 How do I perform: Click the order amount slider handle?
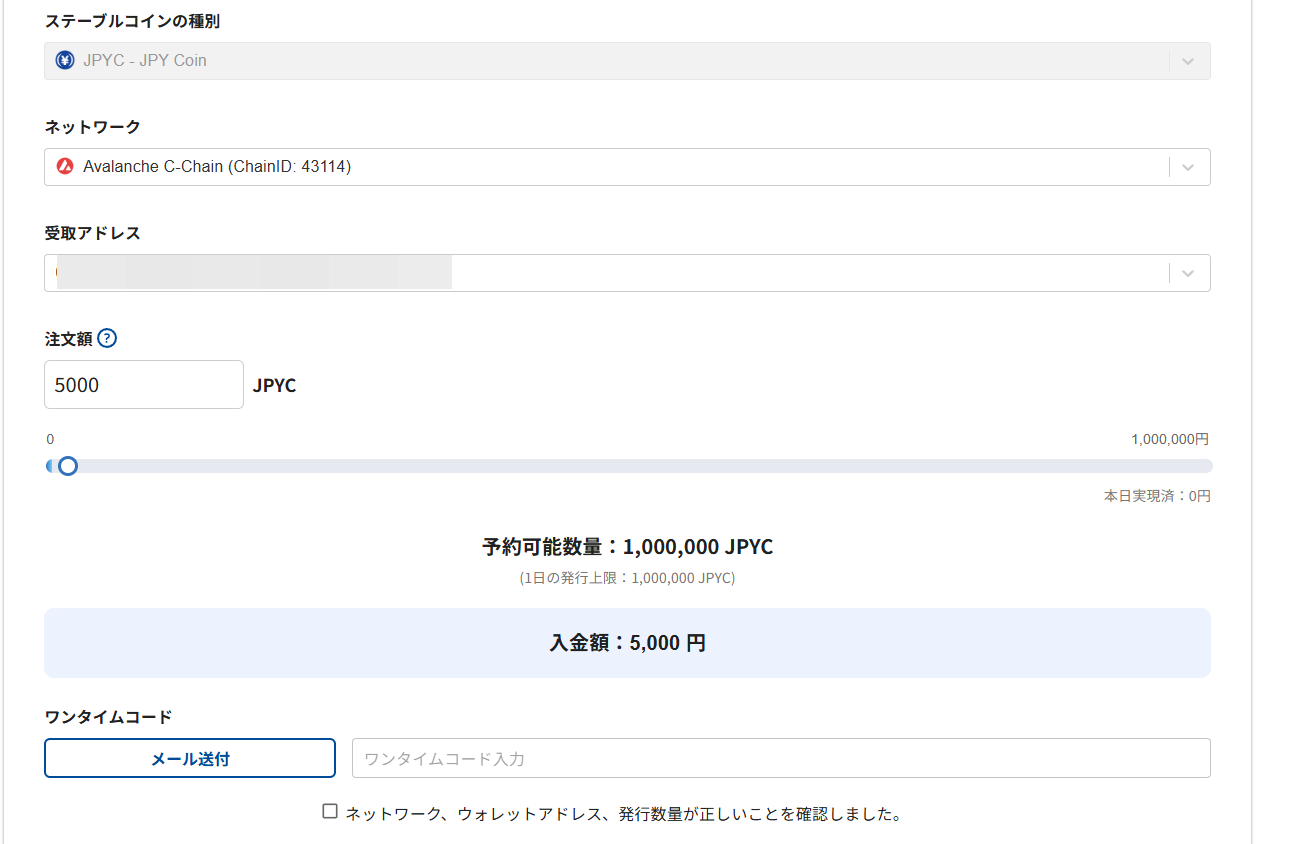pos(68,466)
